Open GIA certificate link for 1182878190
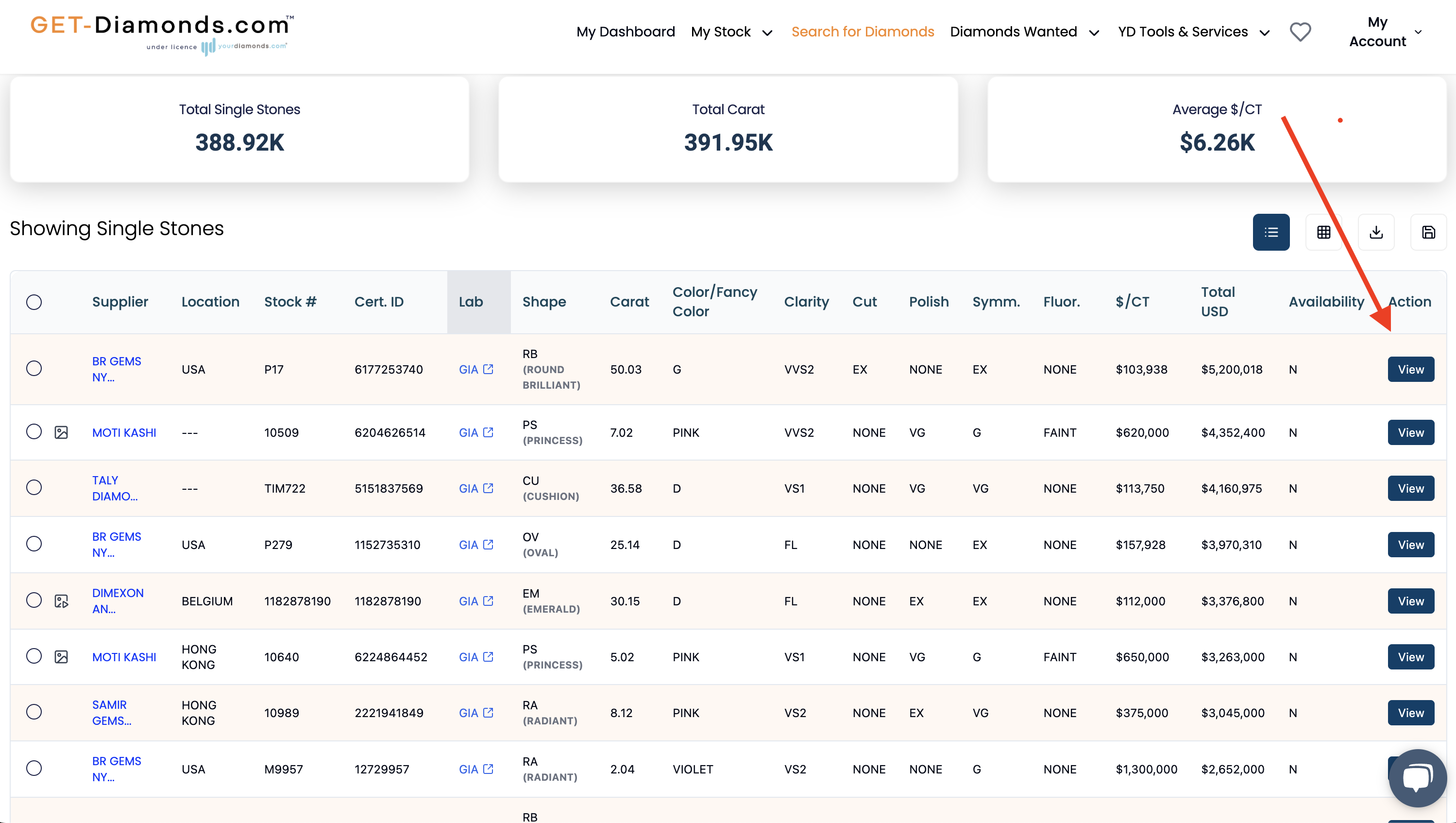 [x=476, y=601]
